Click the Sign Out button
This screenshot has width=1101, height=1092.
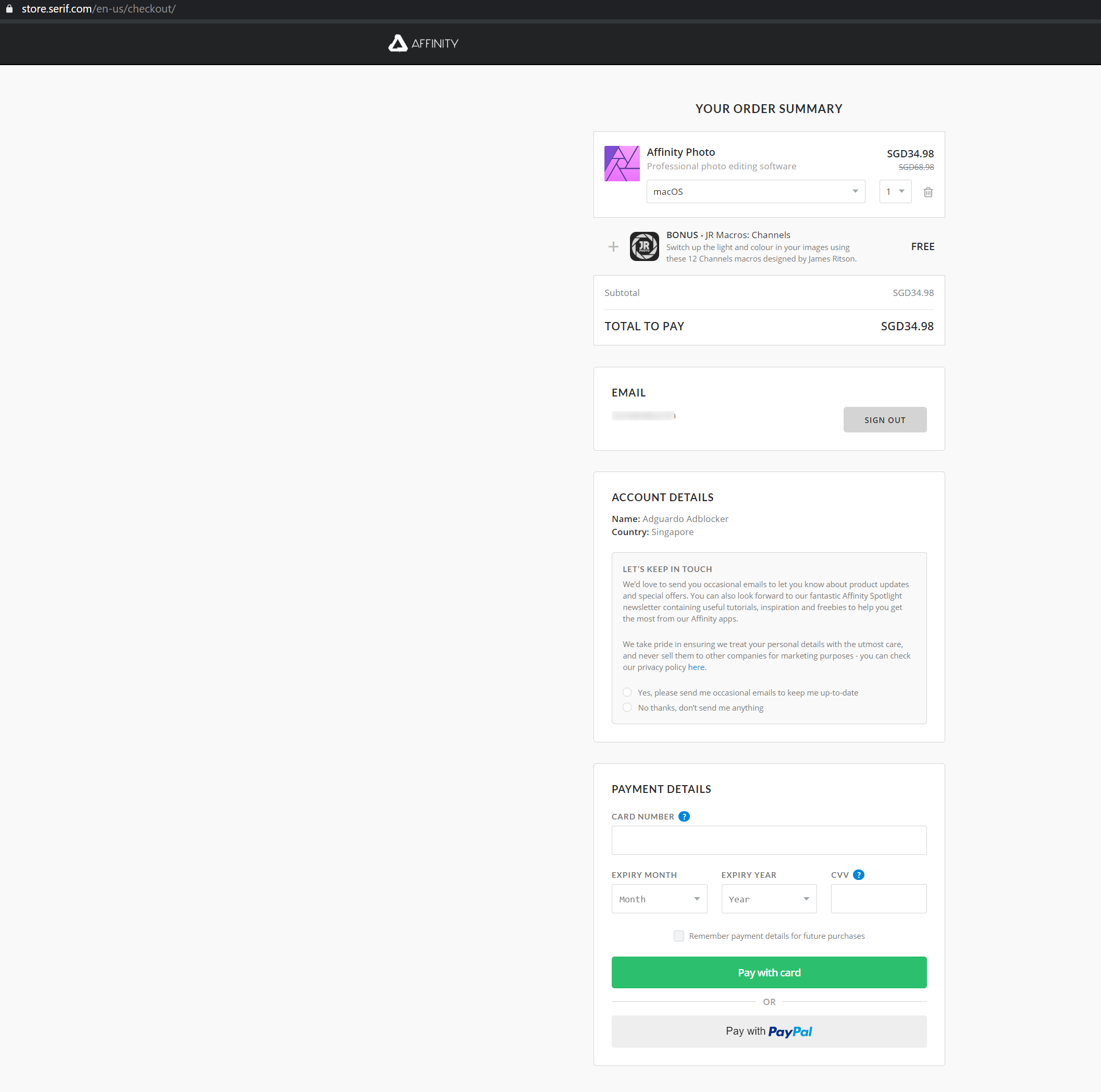pos(884,419)
